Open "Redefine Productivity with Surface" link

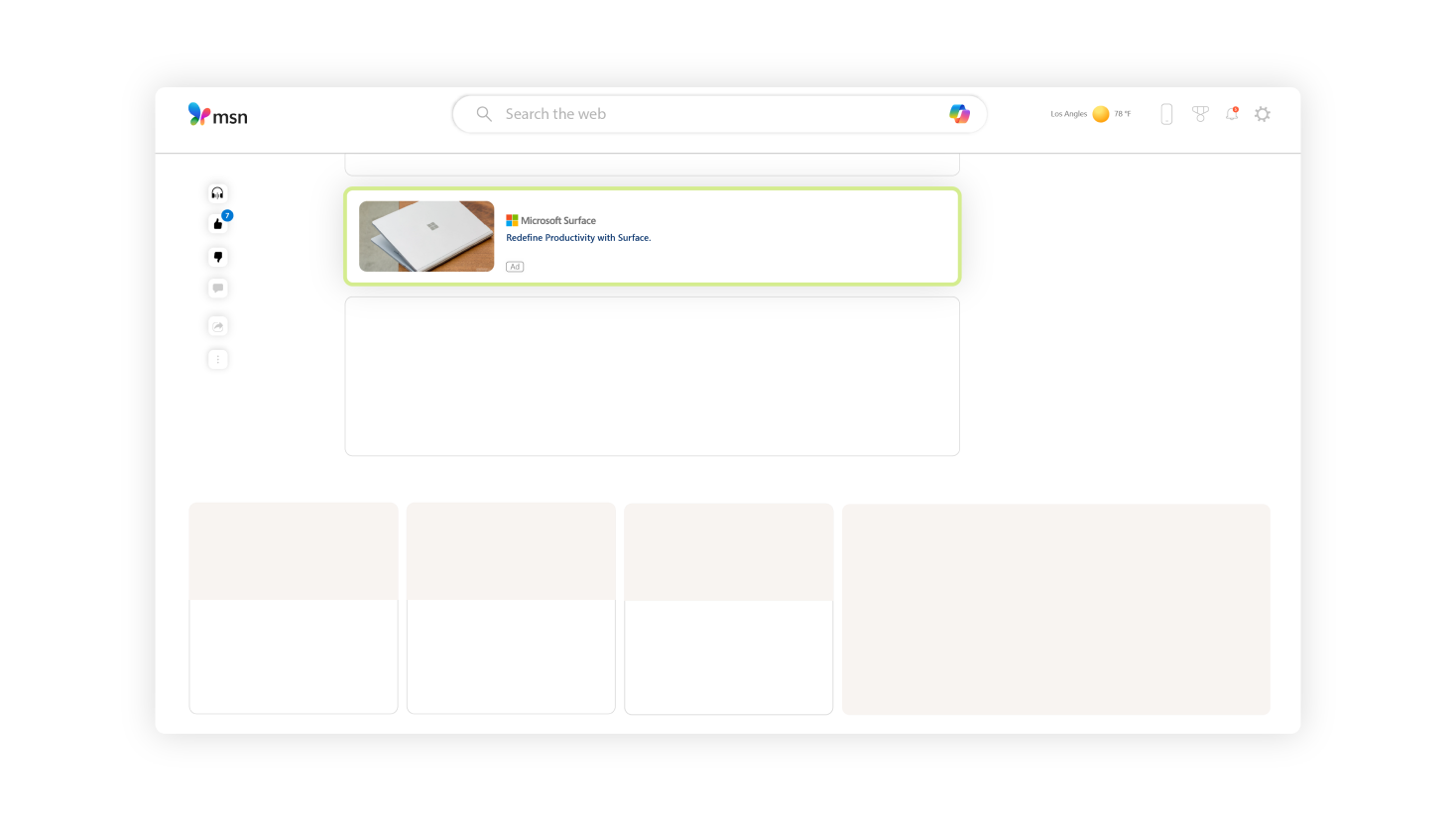tap(578, 238)
